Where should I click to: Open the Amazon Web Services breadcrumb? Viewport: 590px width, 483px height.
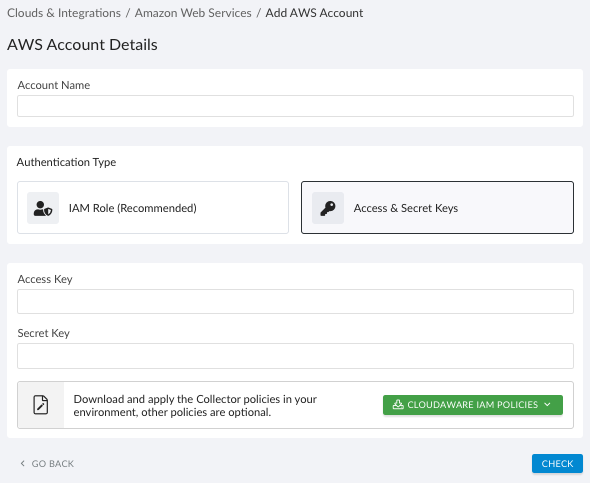point(193,13)
